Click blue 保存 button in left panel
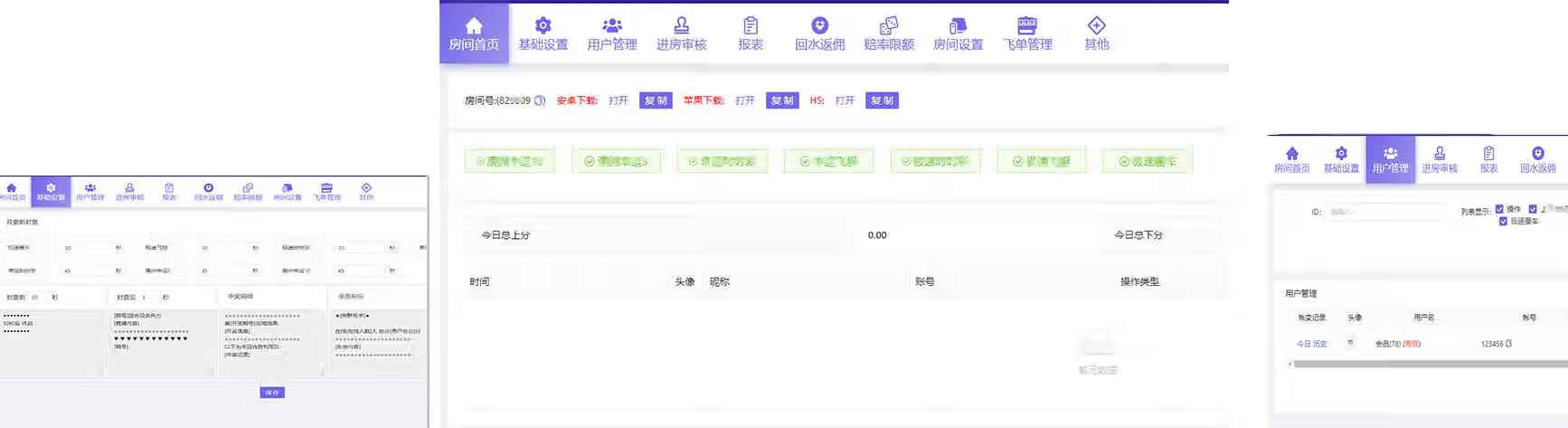 (272, 393)
